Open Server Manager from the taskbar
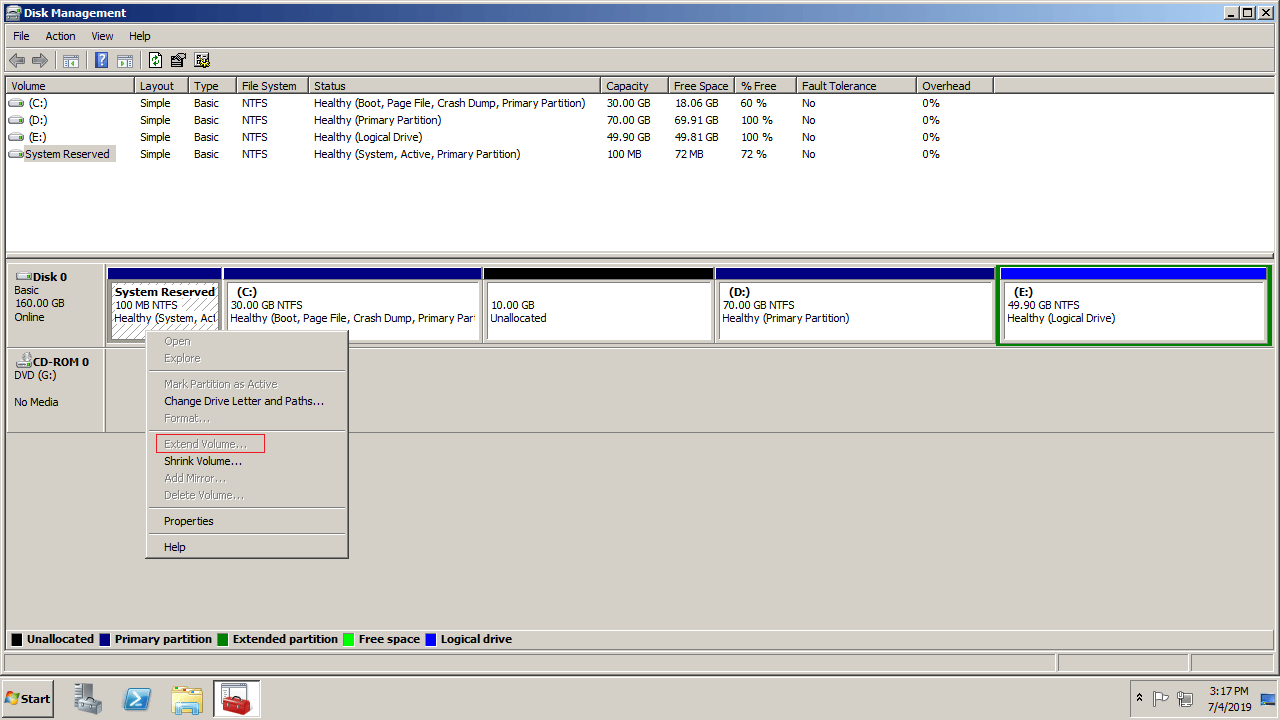The width and height of the screenshot is (1280, 720). click(88, 699)
